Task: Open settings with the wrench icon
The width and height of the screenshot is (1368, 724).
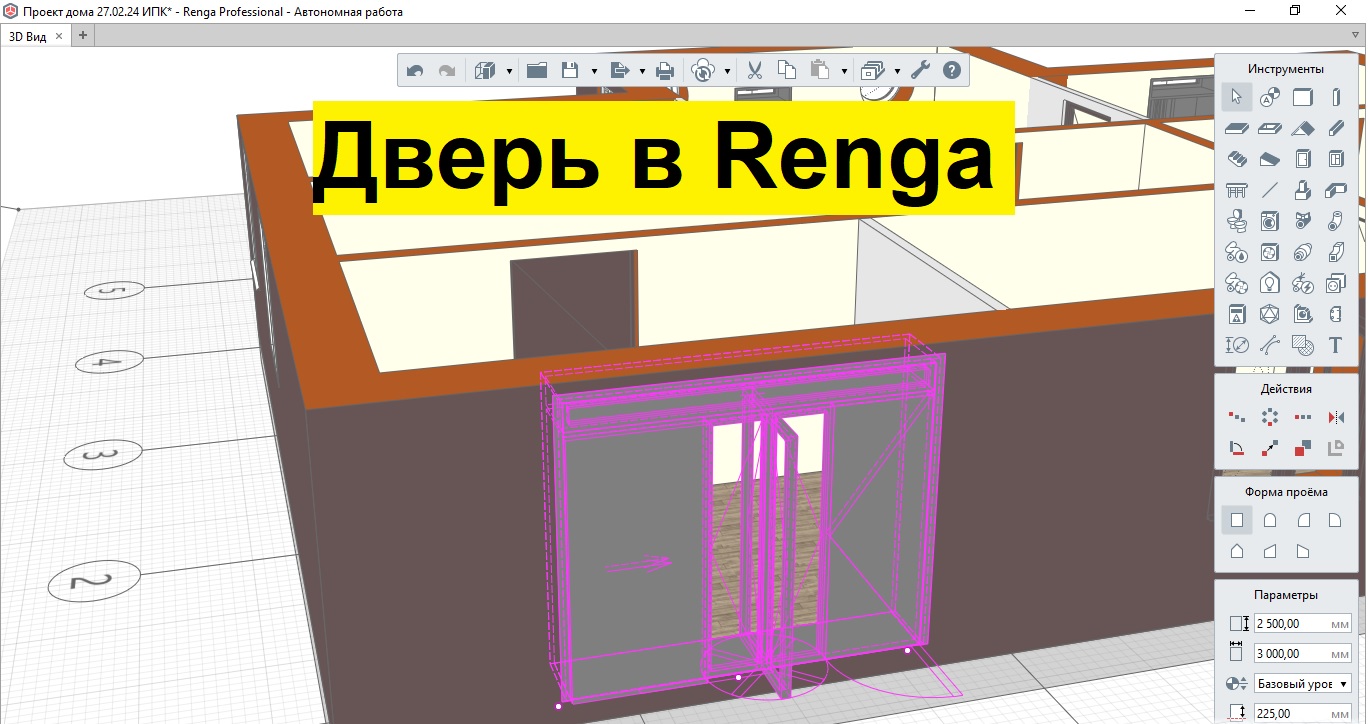Action: pyautogui.click(x=922, y=70)
